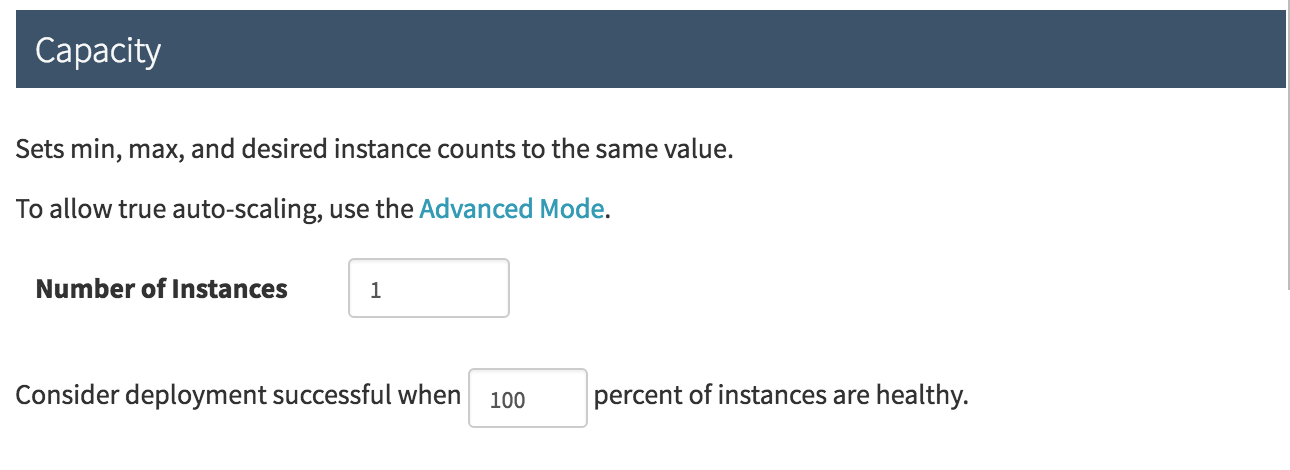Viewport: 1290px width, 470px height.
Task: Click the Capacity section header title
Action: [98, 50]
